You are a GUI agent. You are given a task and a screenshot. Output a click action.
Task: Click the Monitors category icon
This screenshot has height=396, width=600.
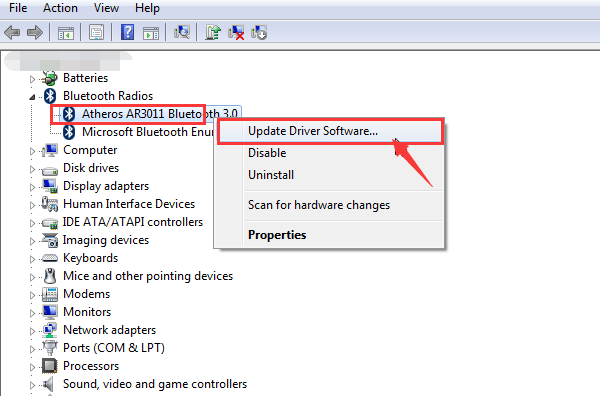coord(50,312)
